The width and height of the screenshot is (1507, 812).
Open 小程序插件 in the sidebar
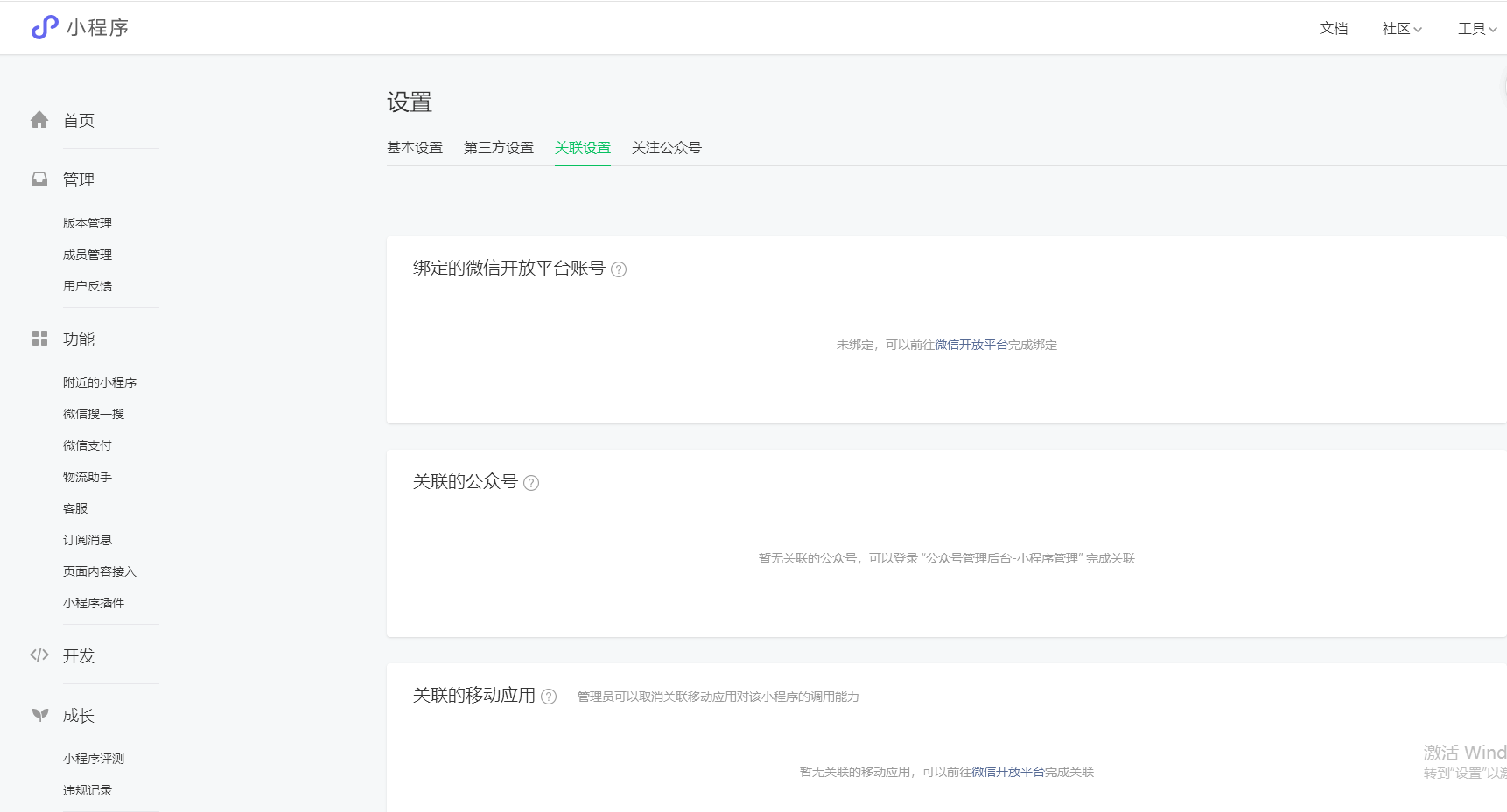click(x=94, y=603)
